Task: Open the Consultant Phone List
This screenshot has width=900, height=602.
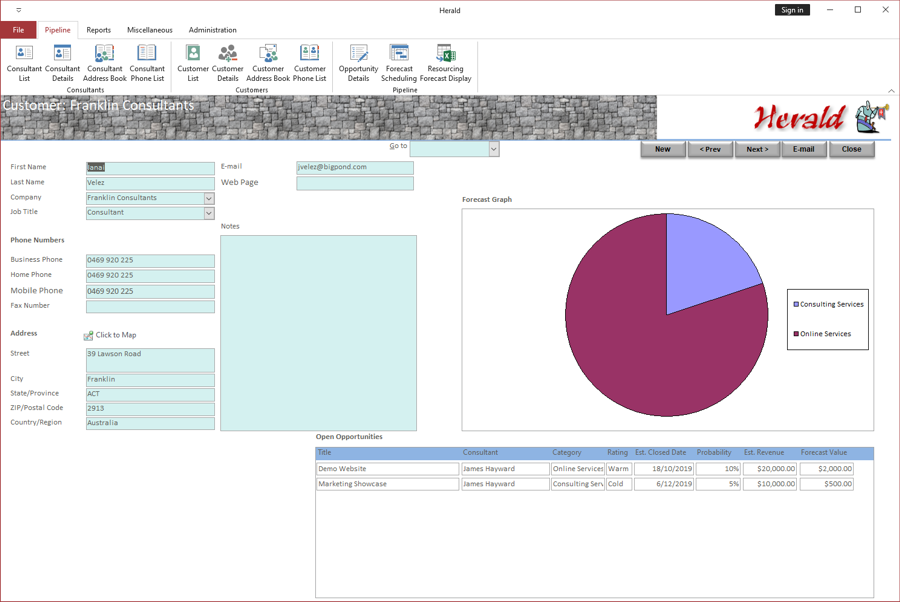Action: pos(147,63)
